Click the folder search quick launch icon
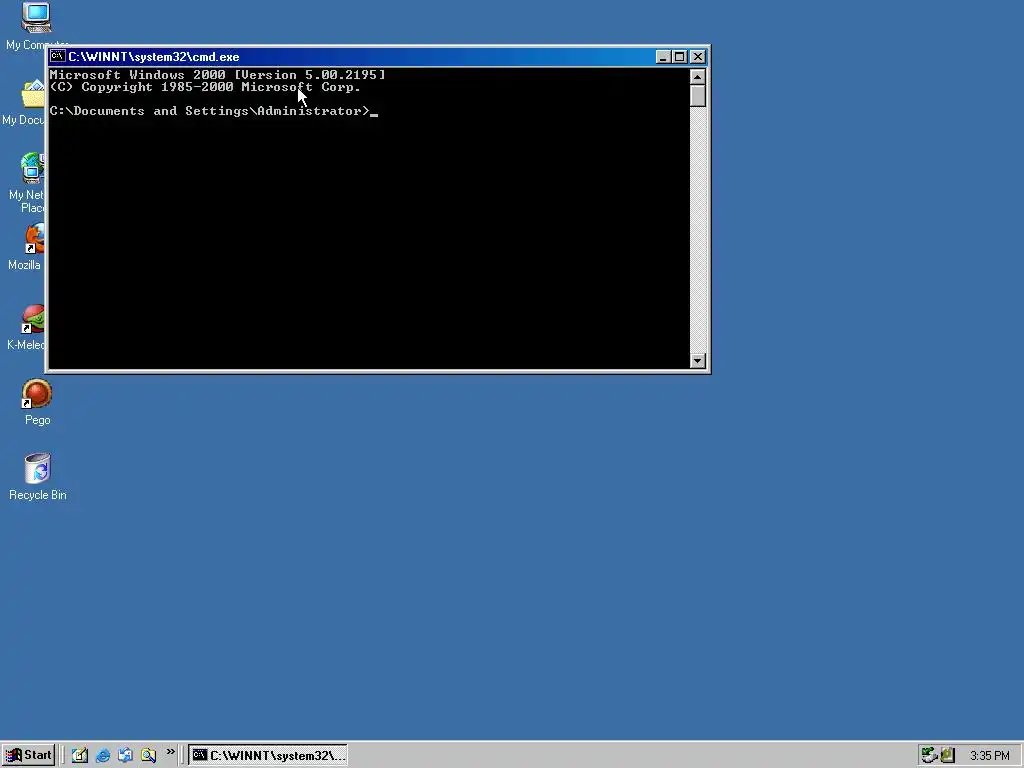 point(148,755)
